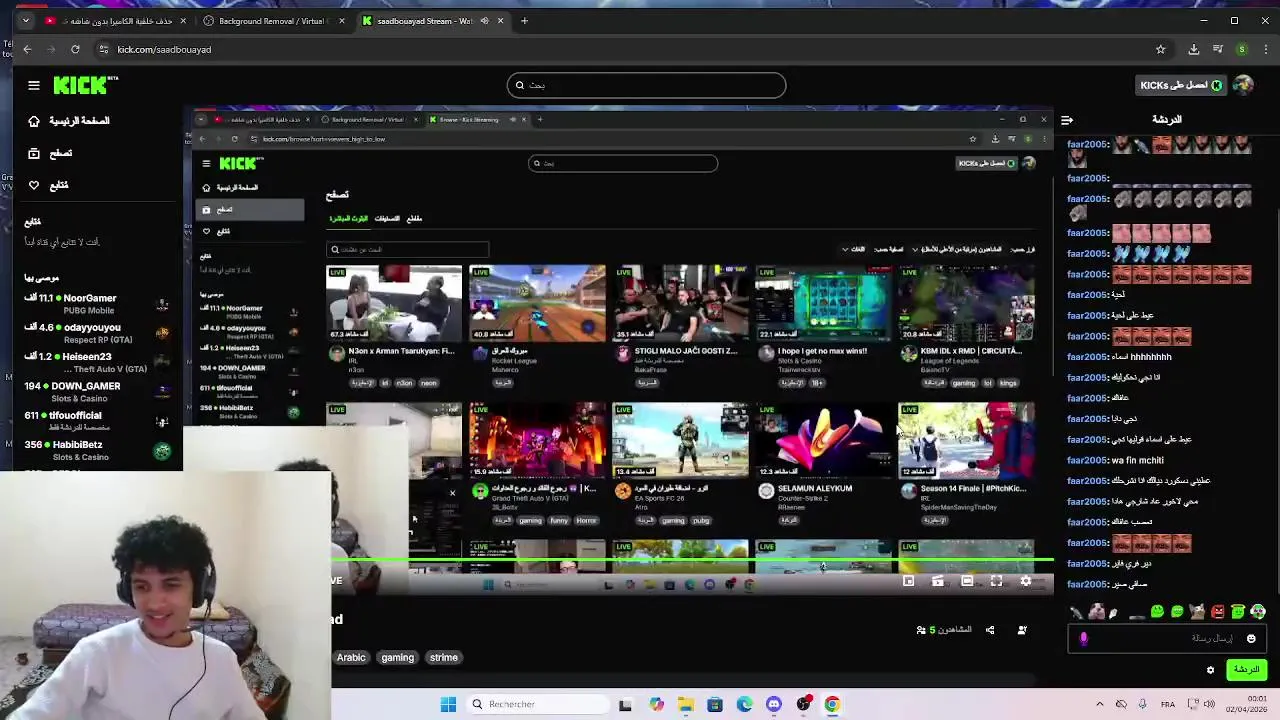This screenshot has height=720, width=1280.
Task: Open Chrome media controls icon
Action: (x=1218, y=49)
